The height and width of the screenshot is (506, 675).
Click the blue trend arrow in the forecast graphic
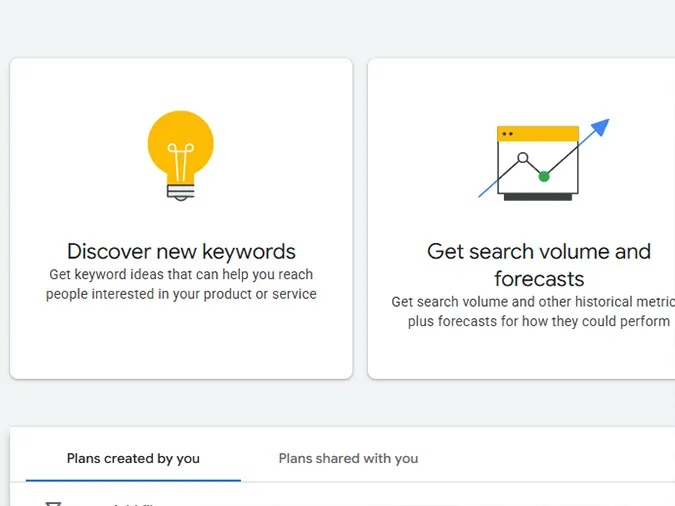(598, 129)
